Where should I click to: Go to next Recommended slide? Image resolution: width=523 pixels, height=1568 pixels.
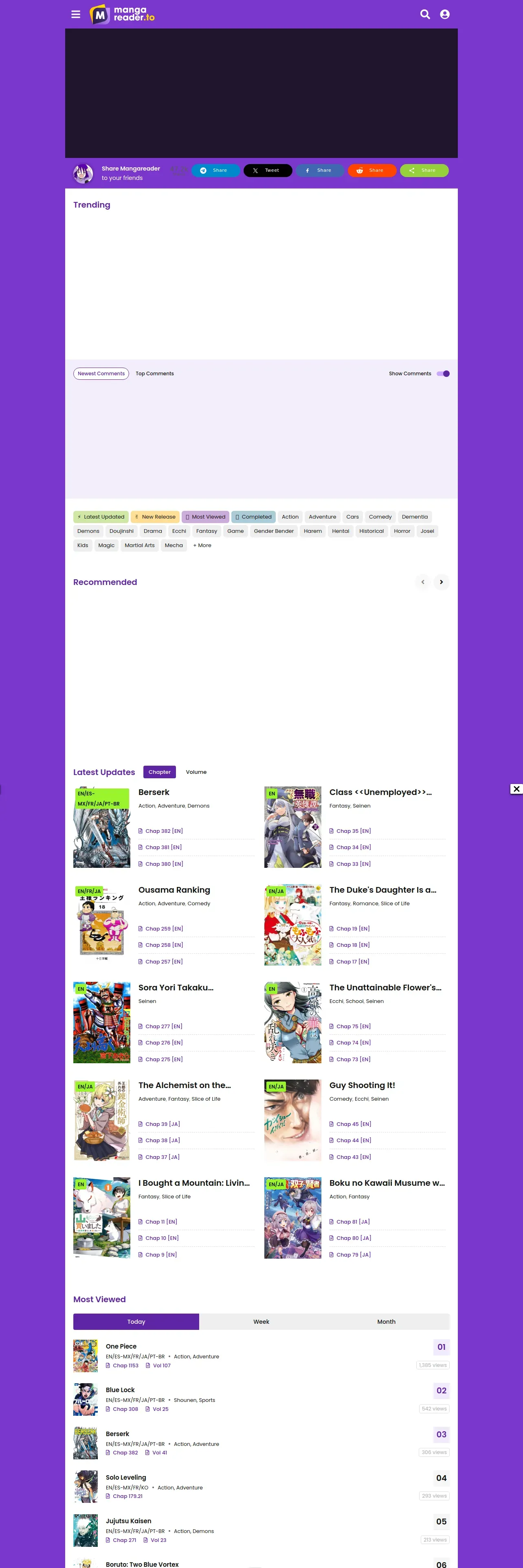[442, 582]
